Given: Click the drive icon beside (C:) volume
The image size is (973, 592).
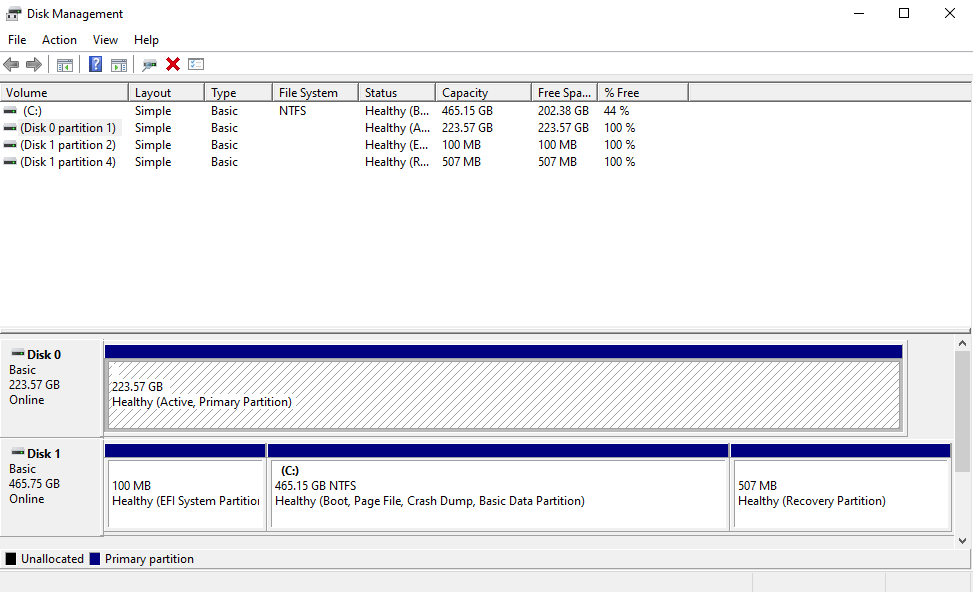Looking at the screenshot, I should click(x=10, y=110).
